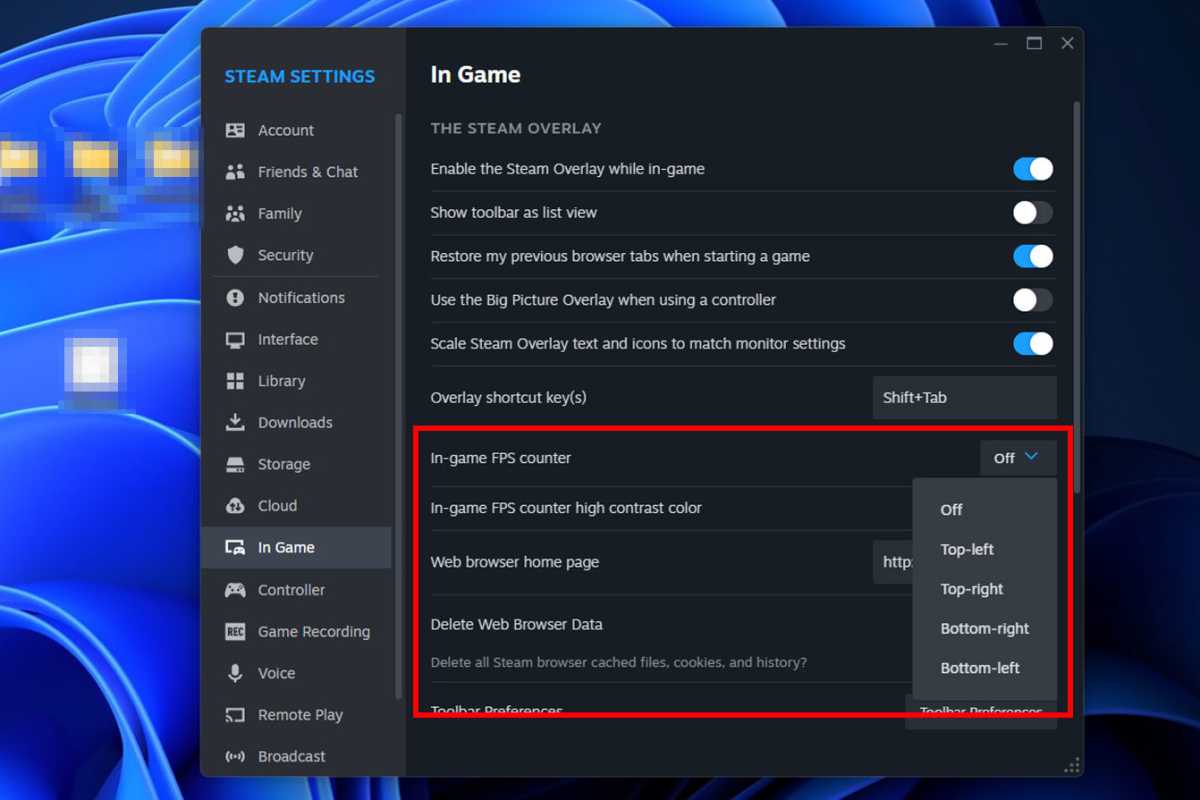
Task: Select Off in FPS counter list
Action: pyautogui.click(x=985, y=509)
